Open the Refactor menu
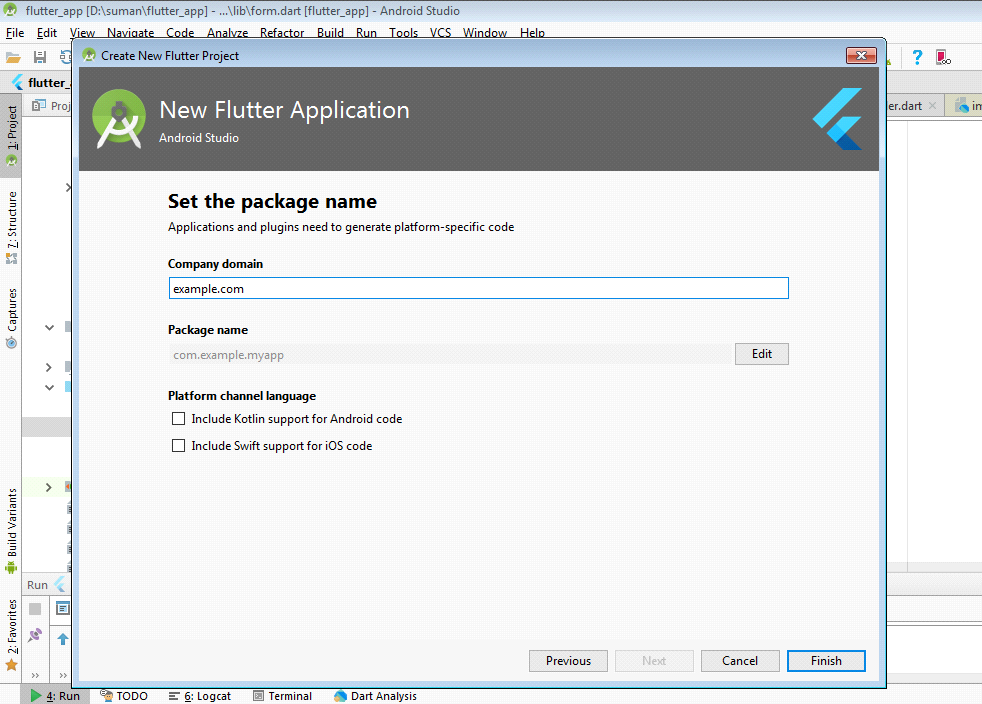Viewport: 982px width, 704px height. coord(282,33)
